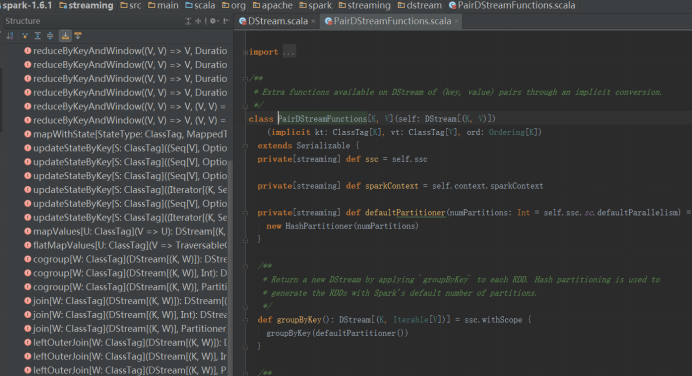692x376 pixels.
Task: Toggle Show Inherited members in Structure panel
Action: (x=24, y=36)
